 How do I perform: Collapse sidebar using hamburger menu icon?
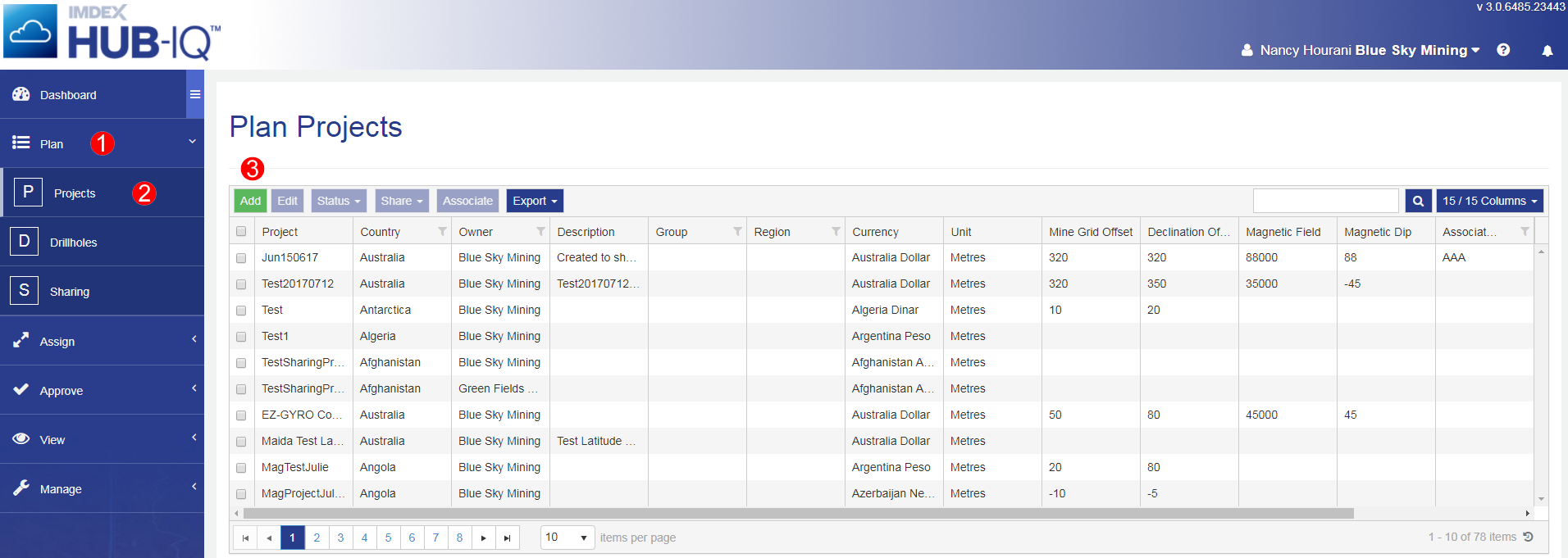195,94
